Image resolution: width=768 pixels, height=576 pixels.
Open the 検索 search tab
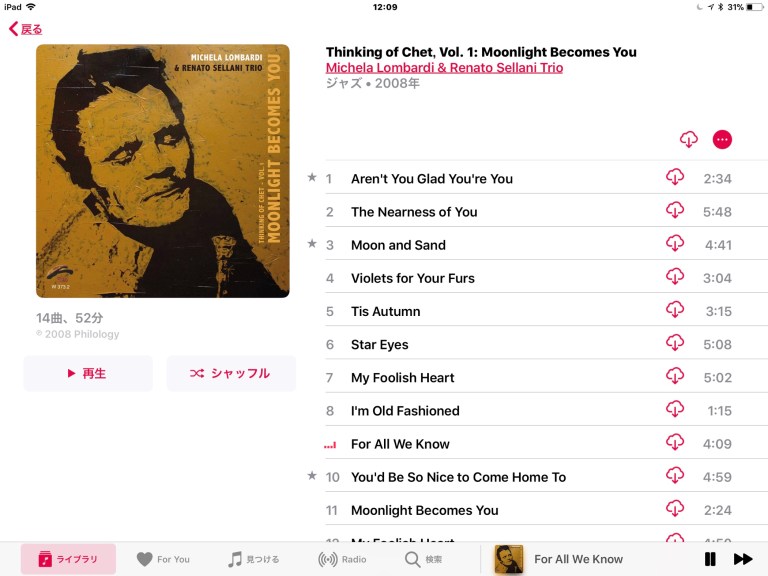(x=424, y=559)
